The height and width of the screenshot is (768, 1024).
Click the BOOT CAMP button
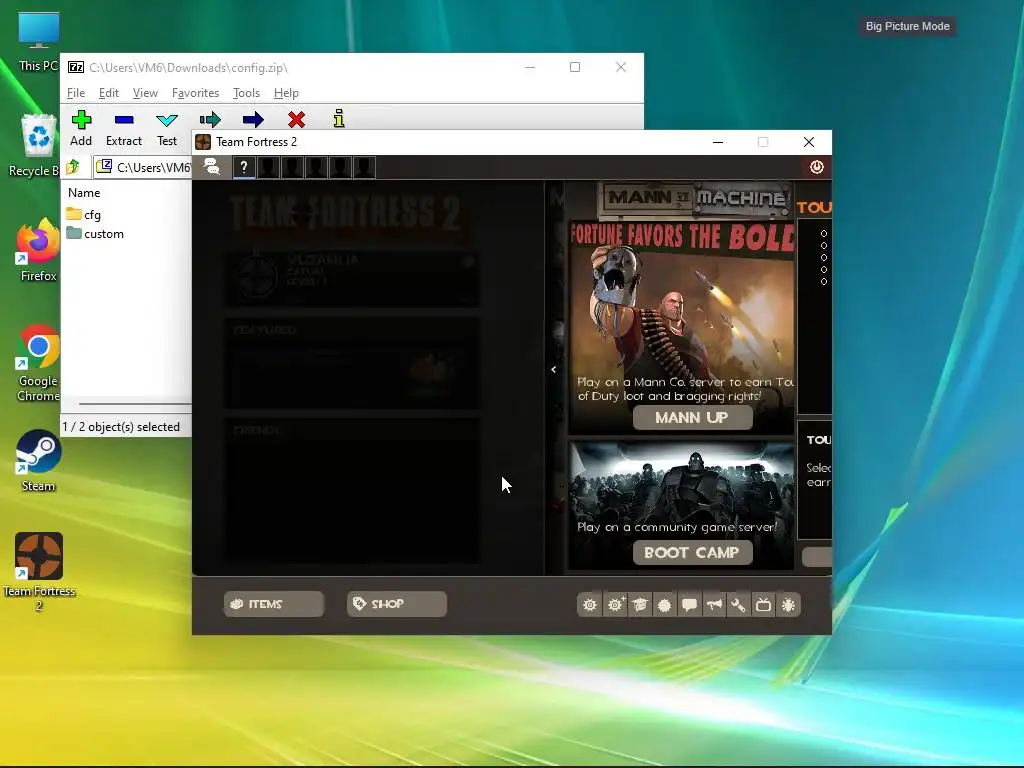(692, 552)
